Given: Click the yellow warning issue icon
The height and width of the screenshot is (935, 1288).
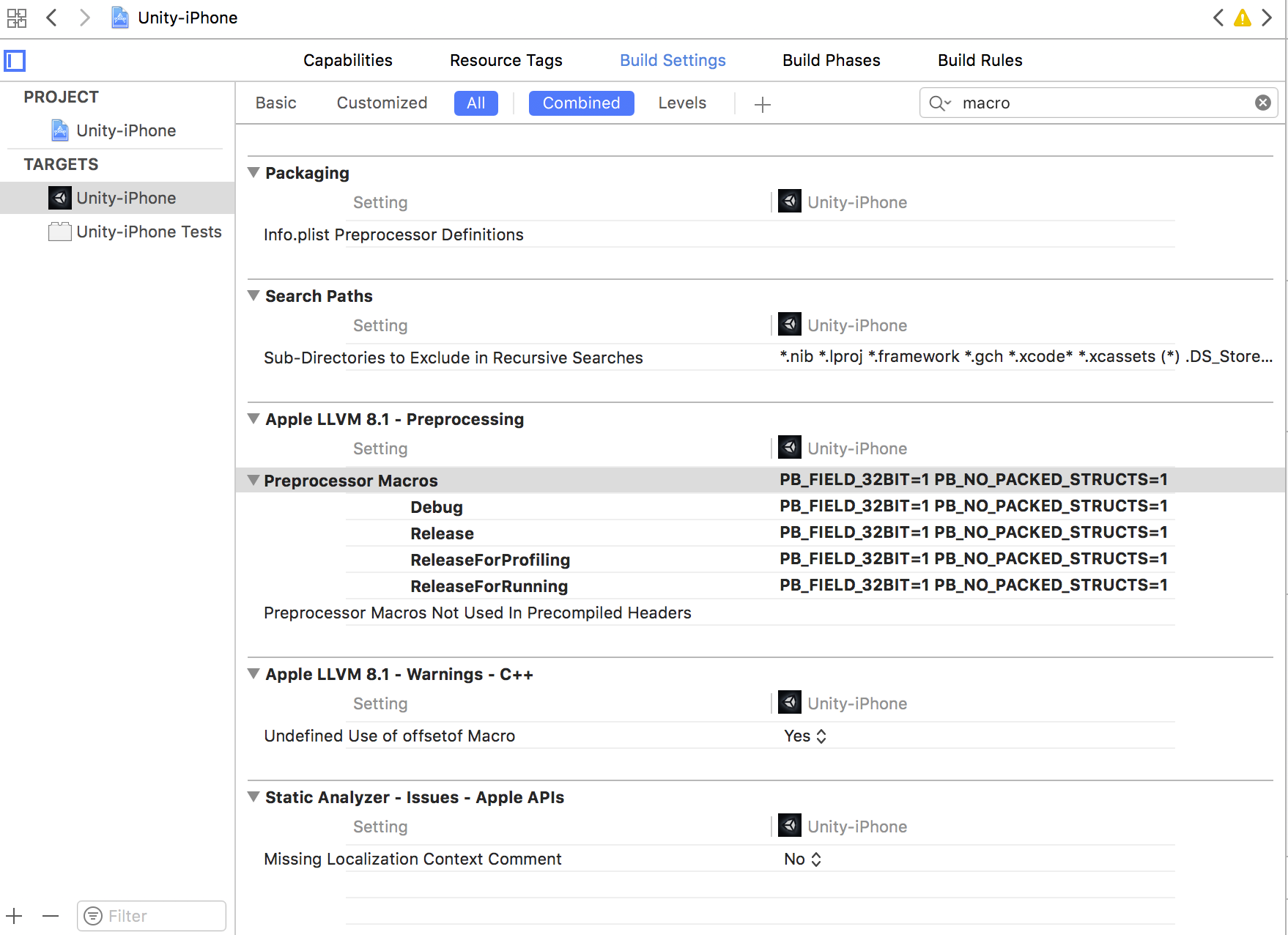Looking at the screenshot, I should [x=1243, y=18].
